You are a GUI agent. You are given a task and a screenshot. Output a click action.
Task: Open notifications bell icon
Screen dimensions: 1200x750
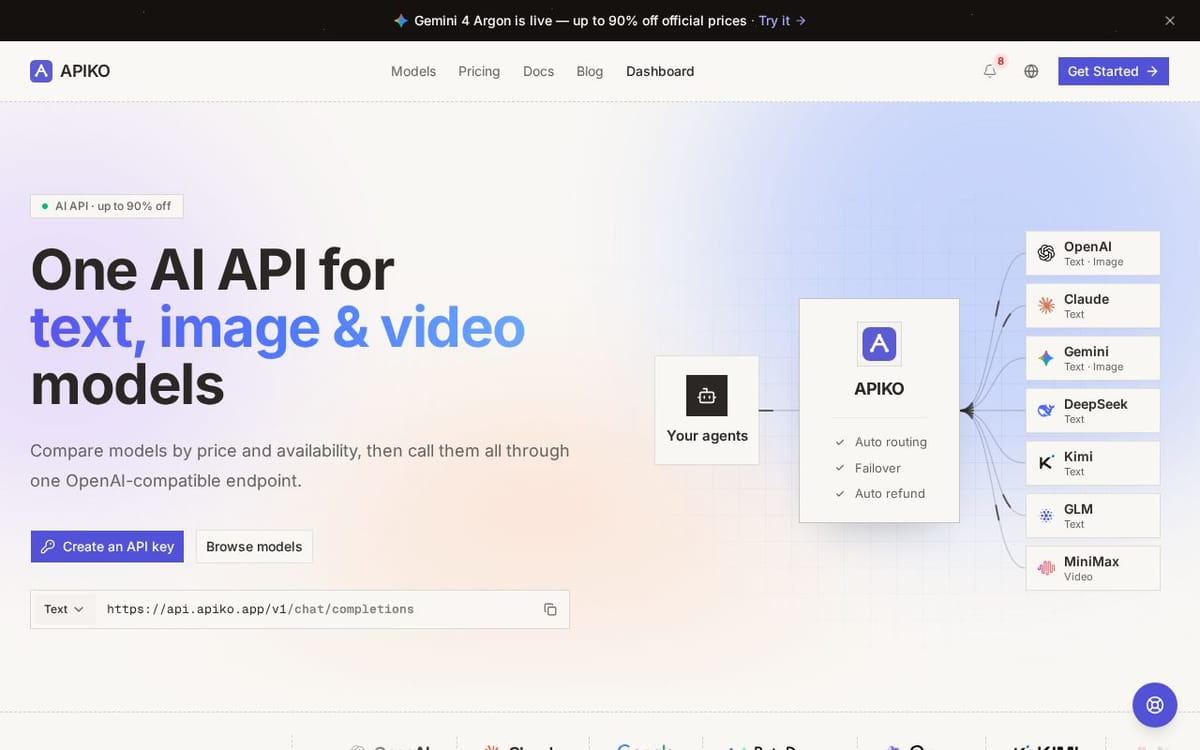click(990, 71)
